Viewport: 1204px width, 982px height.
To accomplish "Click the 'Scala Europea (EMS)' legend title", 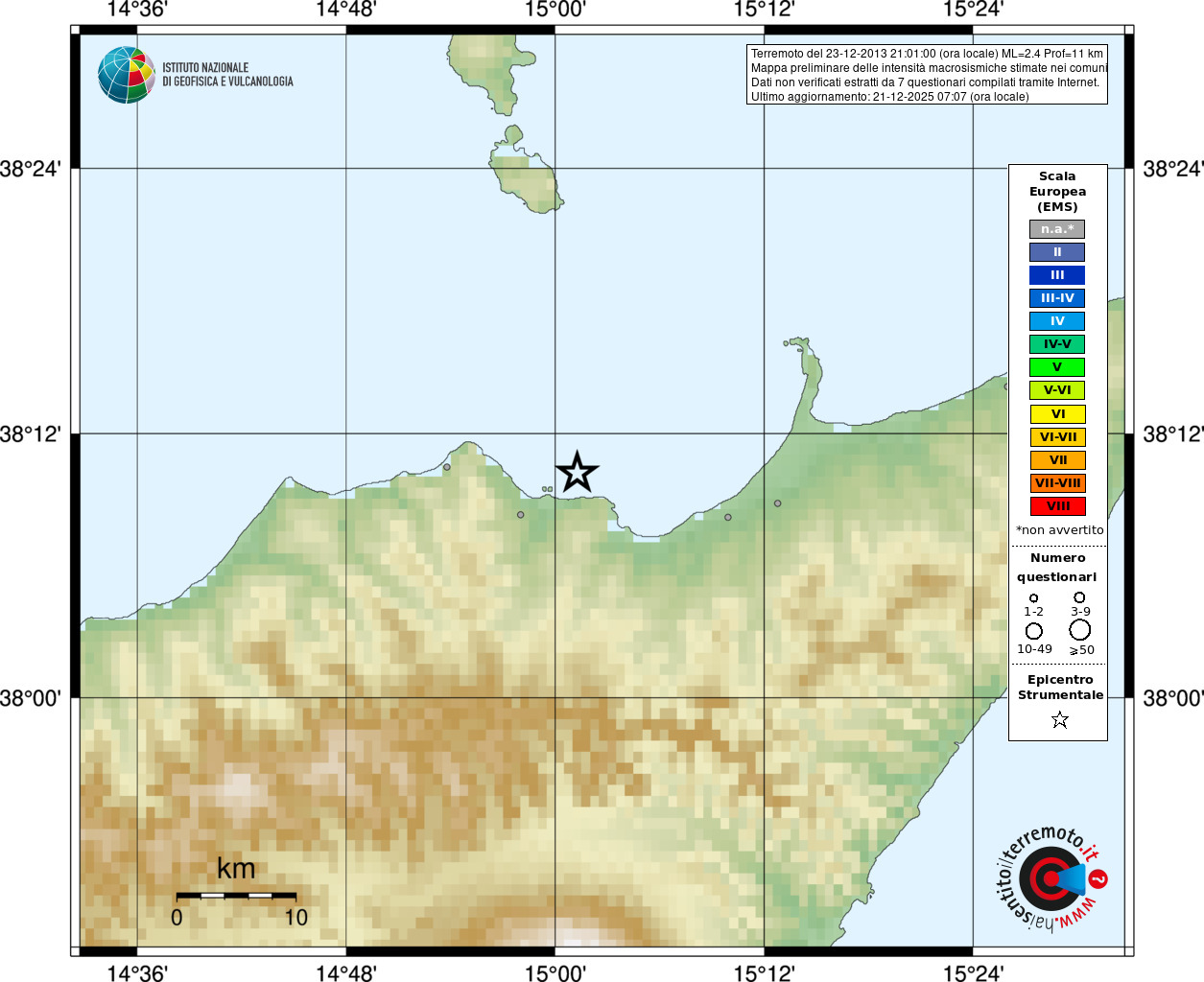I will tap(1057, 192).
